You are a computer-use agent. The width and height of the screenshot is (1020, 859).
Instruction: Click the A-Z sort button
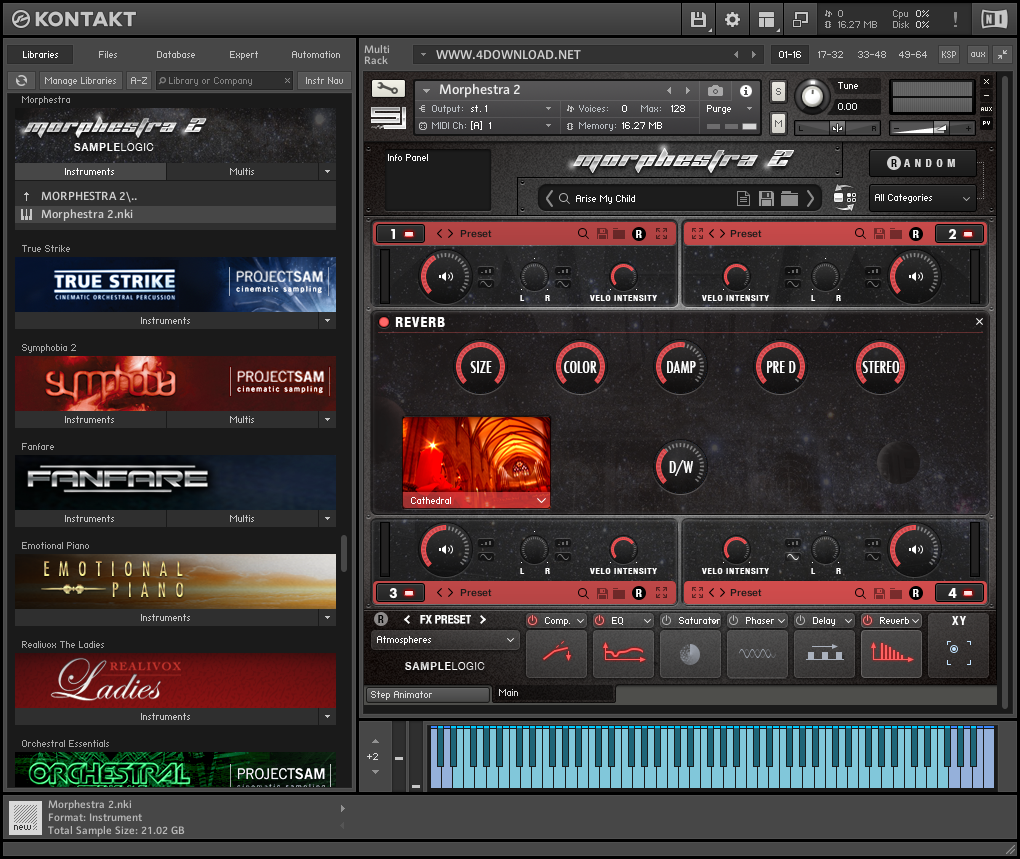tap(139, 81)
